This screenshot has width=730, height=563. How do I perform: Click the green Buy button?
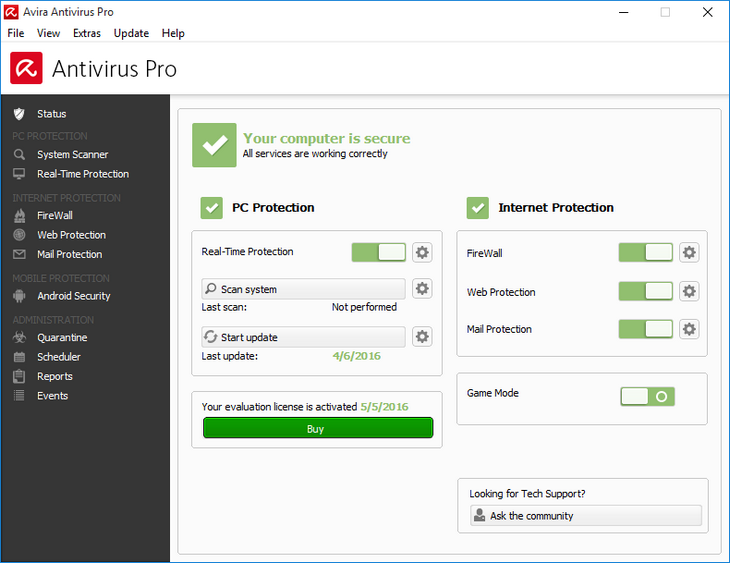(x=318, y=428)
